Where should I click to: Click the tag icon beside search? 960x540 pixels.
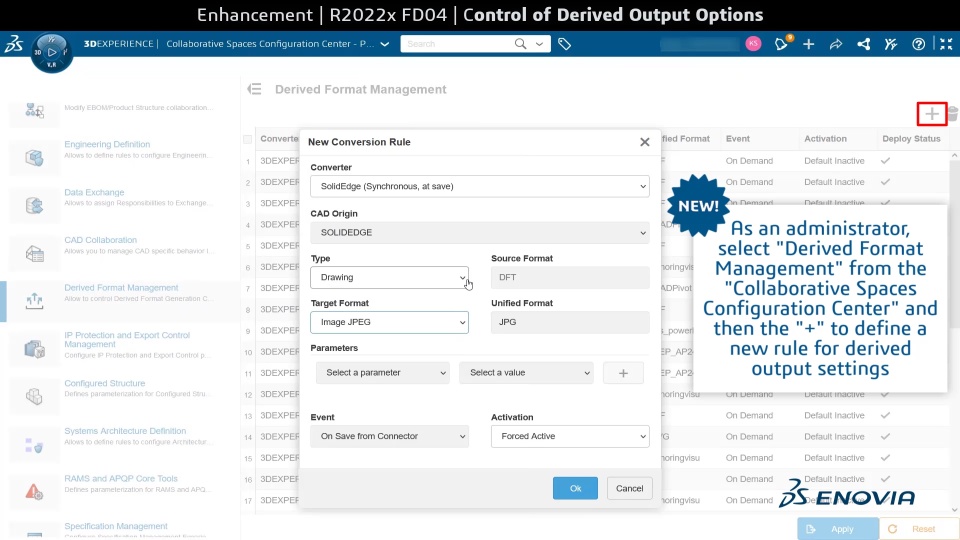(x=565, y=44)
